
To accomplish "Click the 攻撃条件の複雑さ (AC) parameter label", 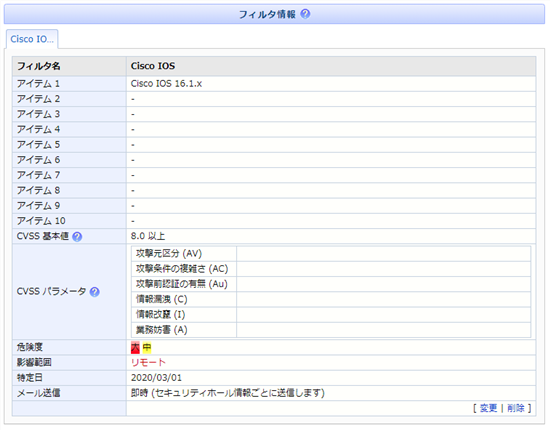I will tap(182, 269).
